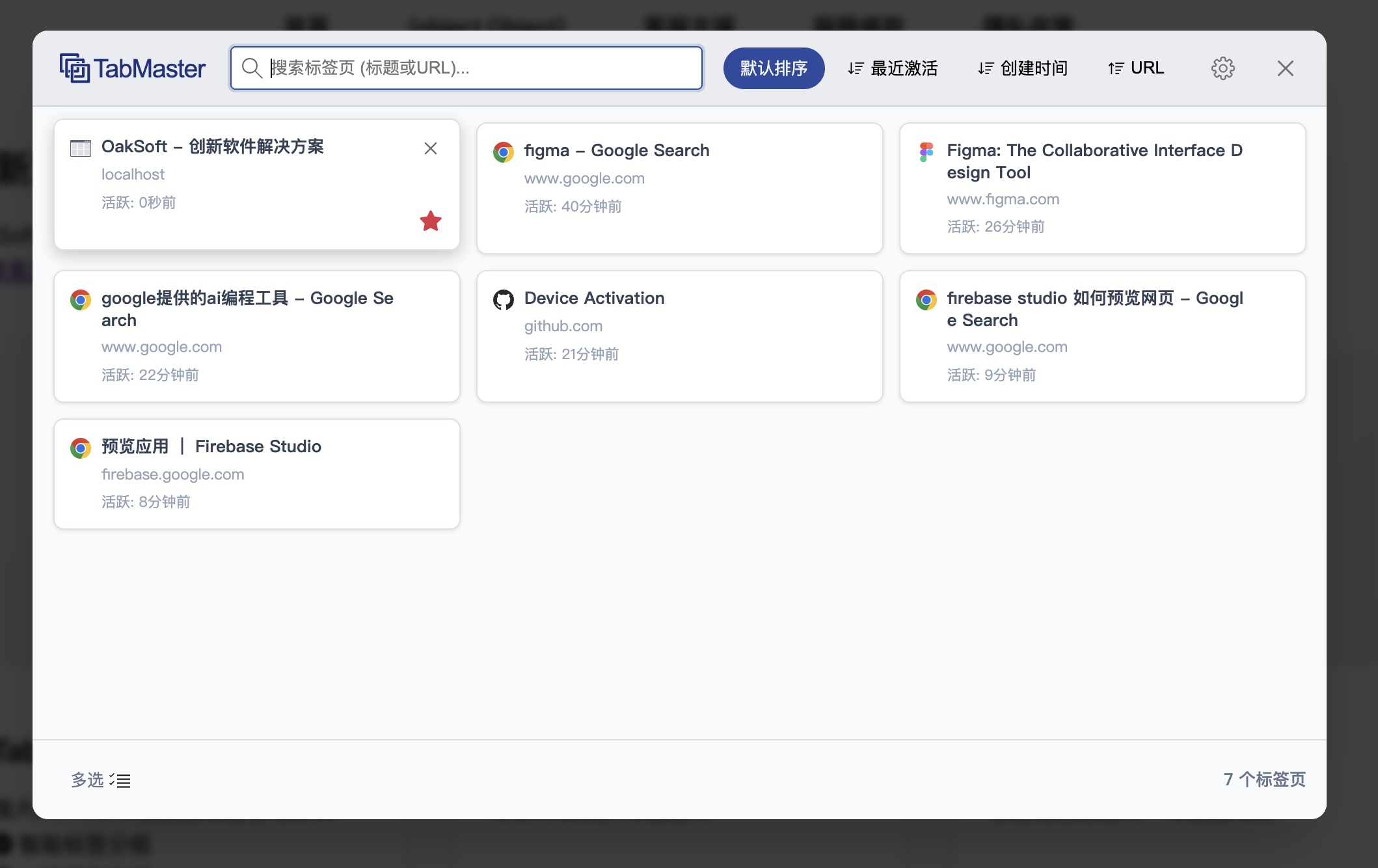Screen dimensions: 1378x868
Task: Enable 多选 multi-select mode
Action: [101, 780]
